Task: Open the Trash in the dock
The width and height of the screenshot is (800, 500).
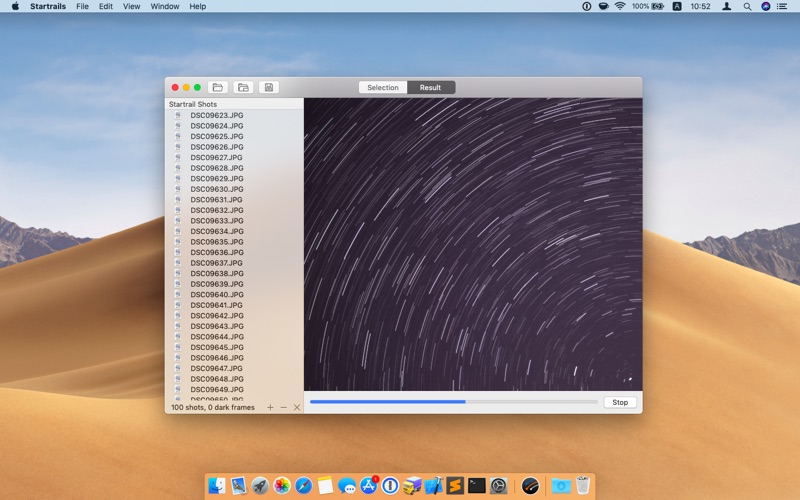Action: (583, 485)
